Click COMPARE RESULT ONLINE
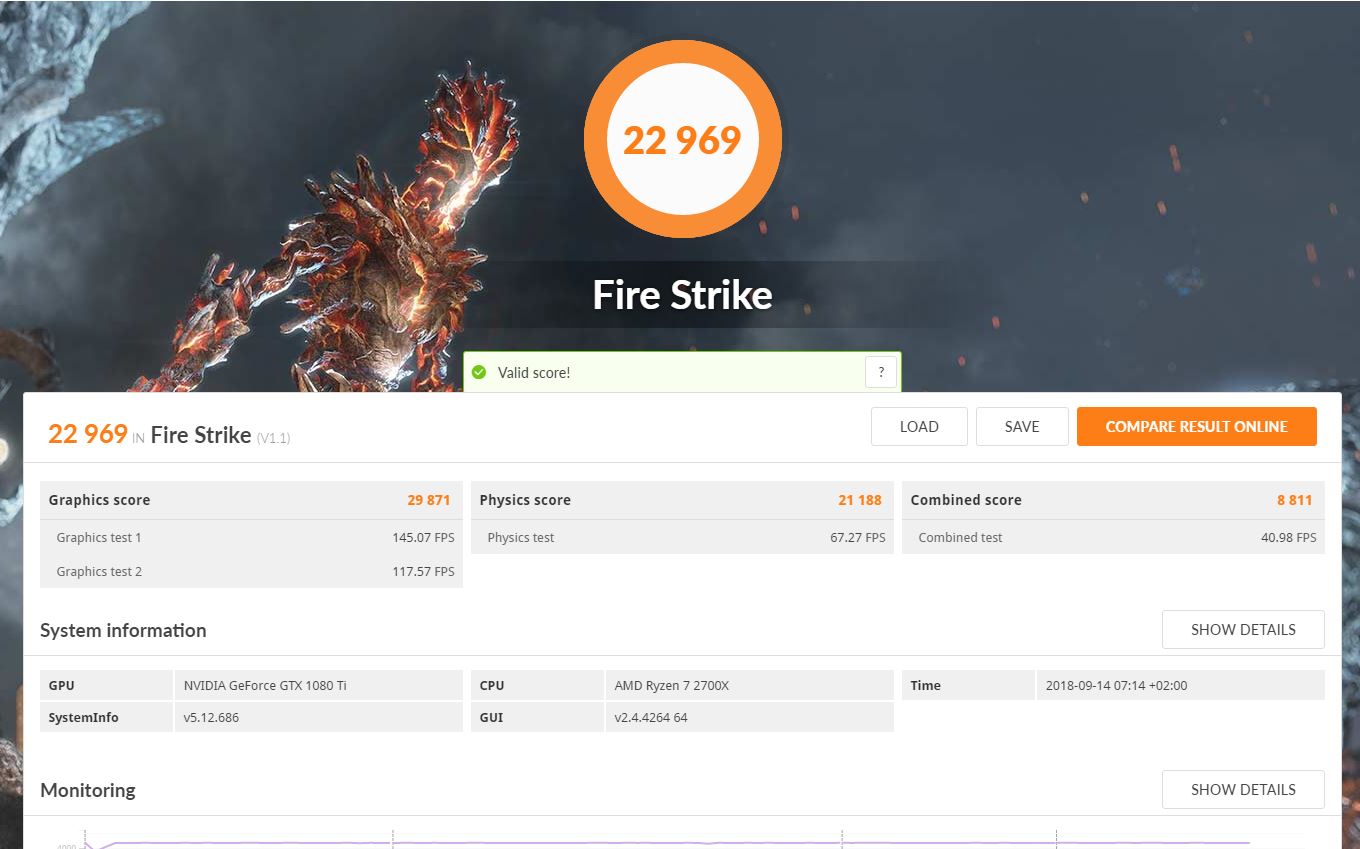 point(1196,426)
